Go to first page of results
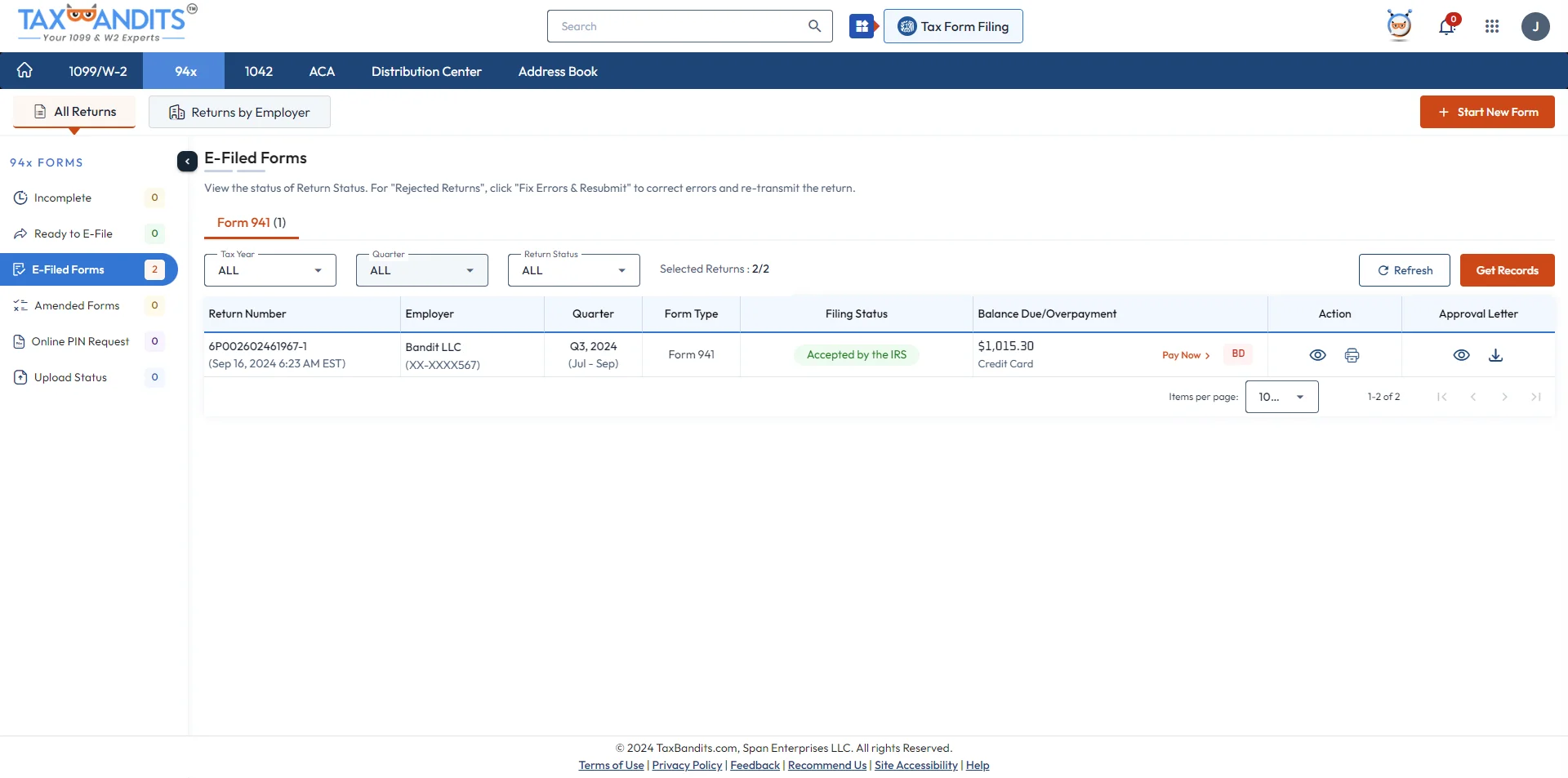This screenshot has width=1568, height=778. tap(1441, 397)
